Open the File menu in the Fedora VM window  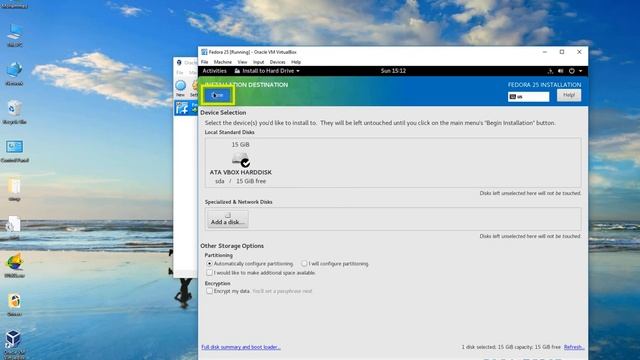[x=204, y=62]
